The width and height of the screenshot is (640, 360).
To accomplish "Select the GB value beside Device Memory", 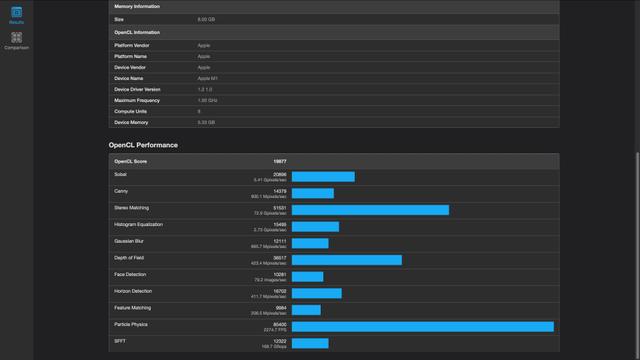I will (206, 122).
